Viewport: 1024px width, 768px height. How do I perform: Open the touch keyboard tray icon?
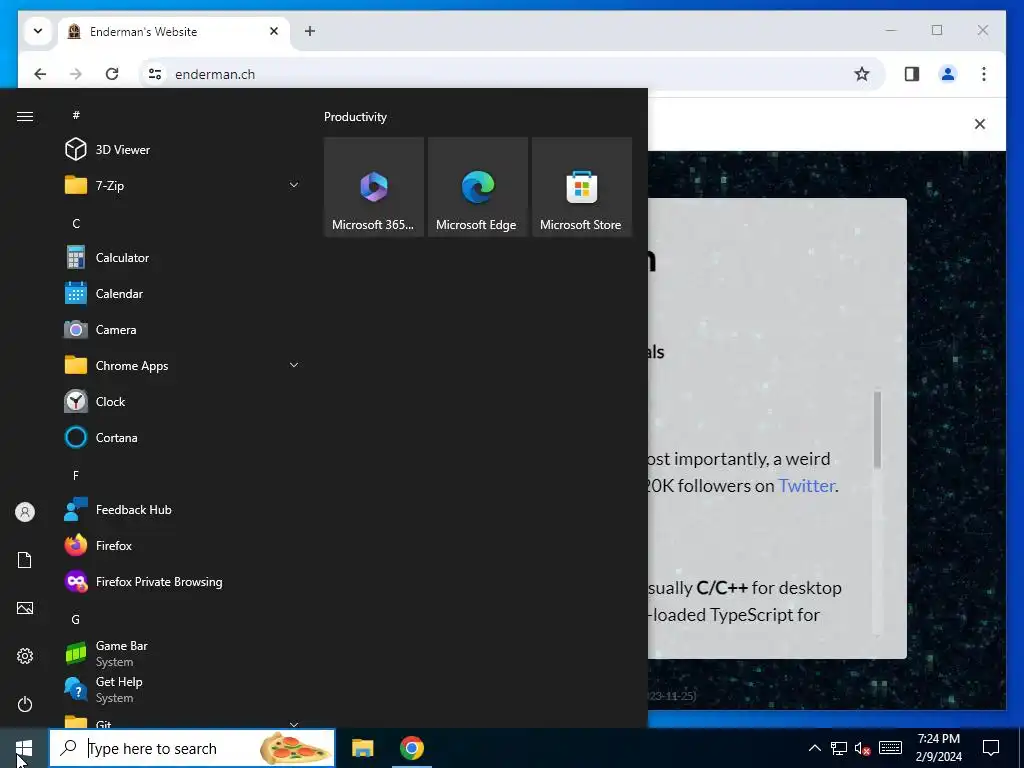coord(890,748)
